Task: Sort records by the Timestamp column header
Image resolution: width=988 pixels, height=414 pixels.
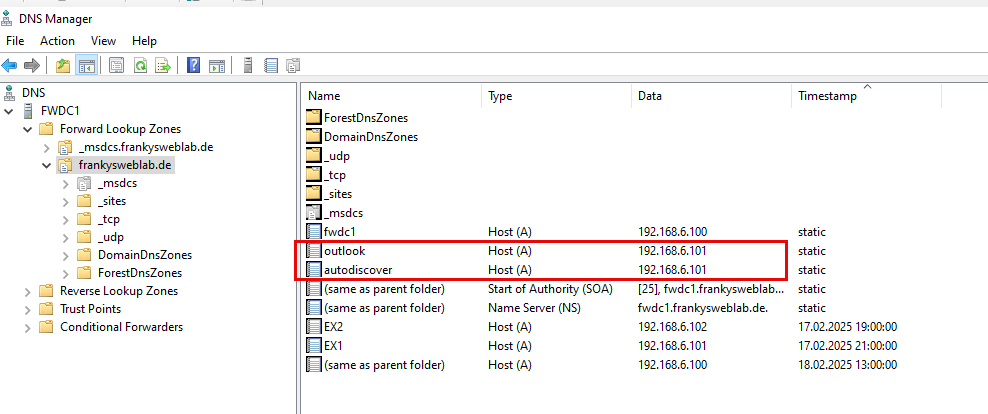Action: pos(866,96)
